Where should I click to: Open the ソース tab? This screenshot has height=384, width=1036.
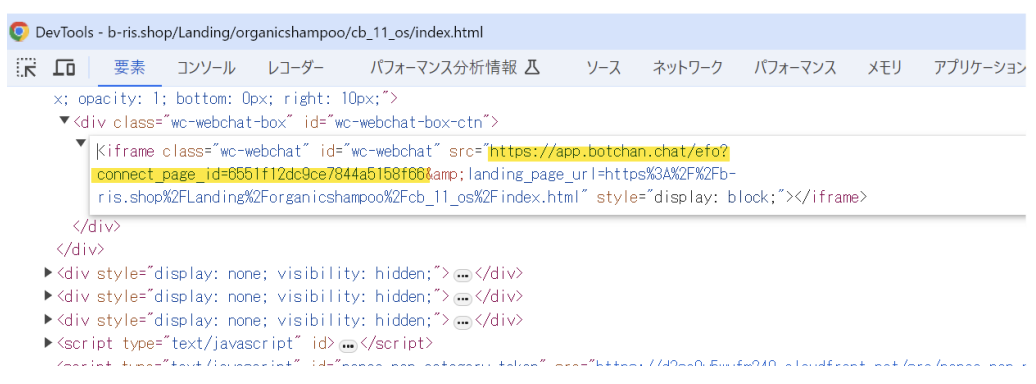[x=604, y=67]
